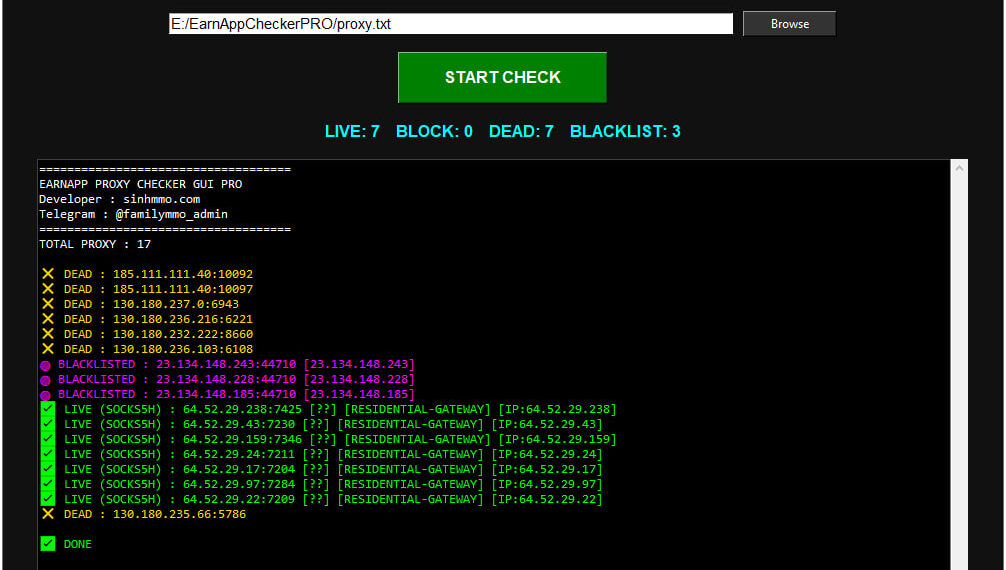Click the X icon beside 130.180.232.222:8660
The image size is (1006, 570).
[47, 334]
